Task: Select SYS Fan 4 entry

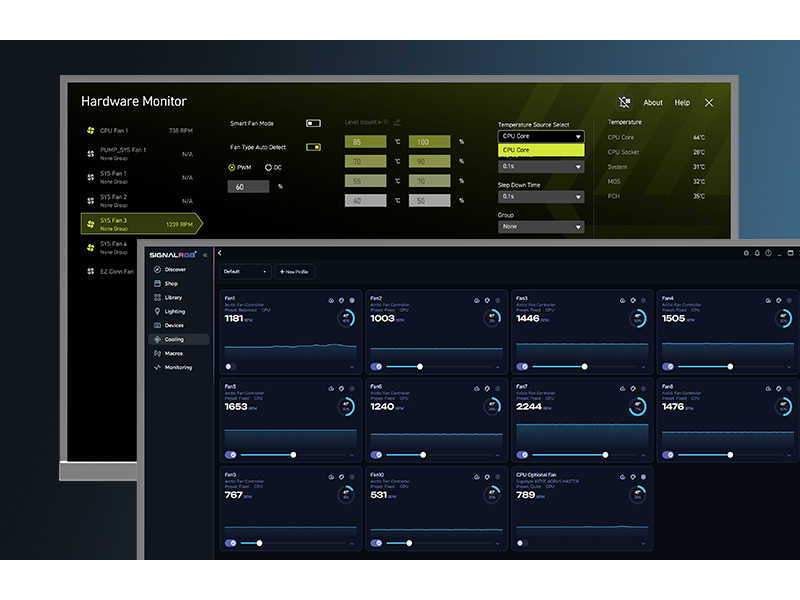Action: (x=109, y=247)
